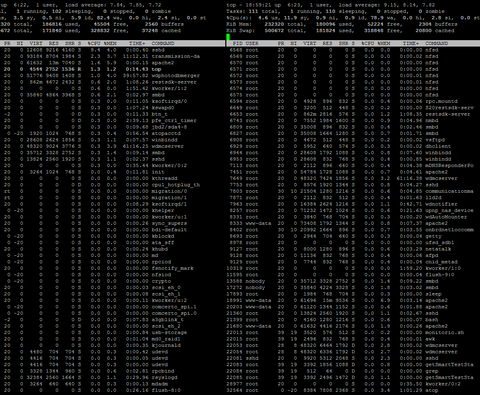
Task: Click the 'a3gblink_t' command
Action: click(x=168, y=320)
